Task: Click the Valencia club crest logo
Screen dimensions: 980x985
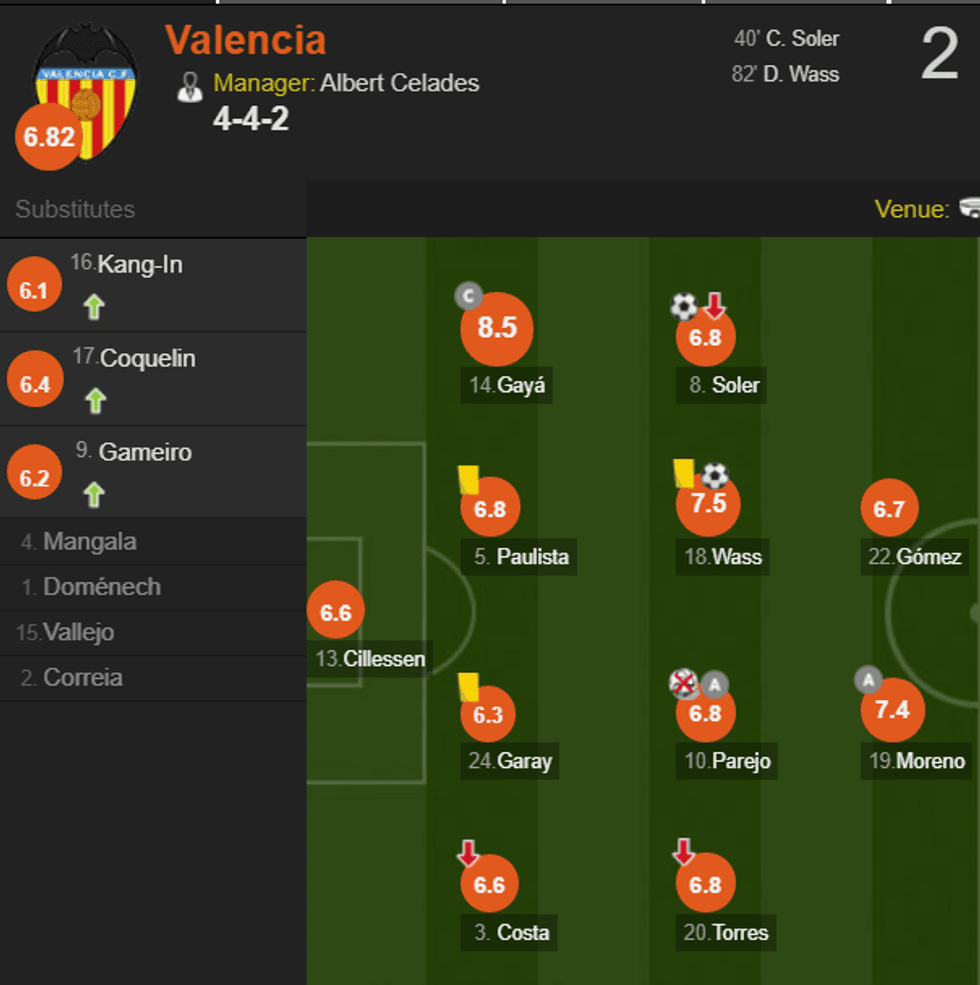Action: pyautogui.click(x=85, y=90)
